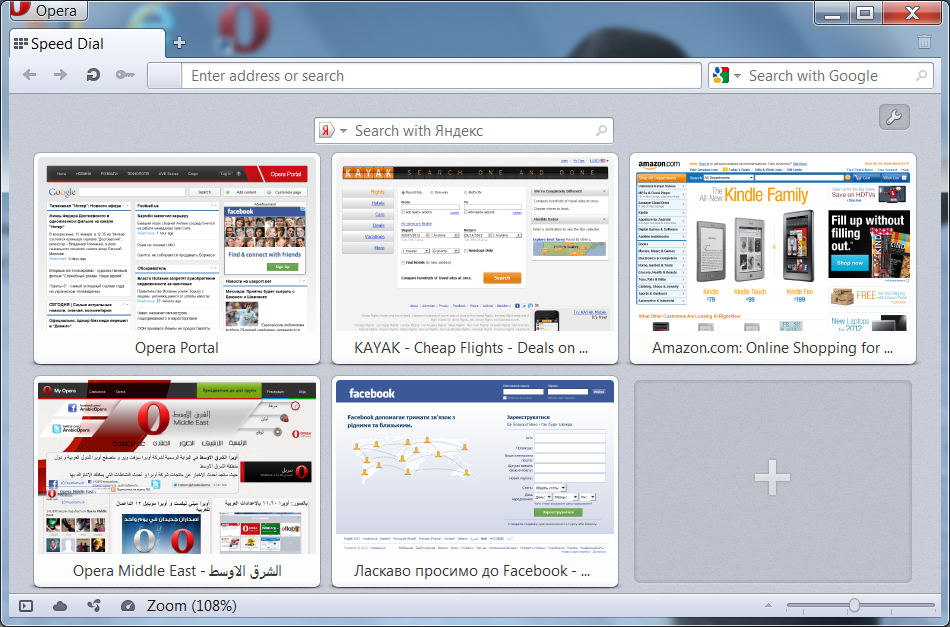Viewport: 950px width, 627px height.
Task: Add a new speed dial entry
Action: pos(772,481)
